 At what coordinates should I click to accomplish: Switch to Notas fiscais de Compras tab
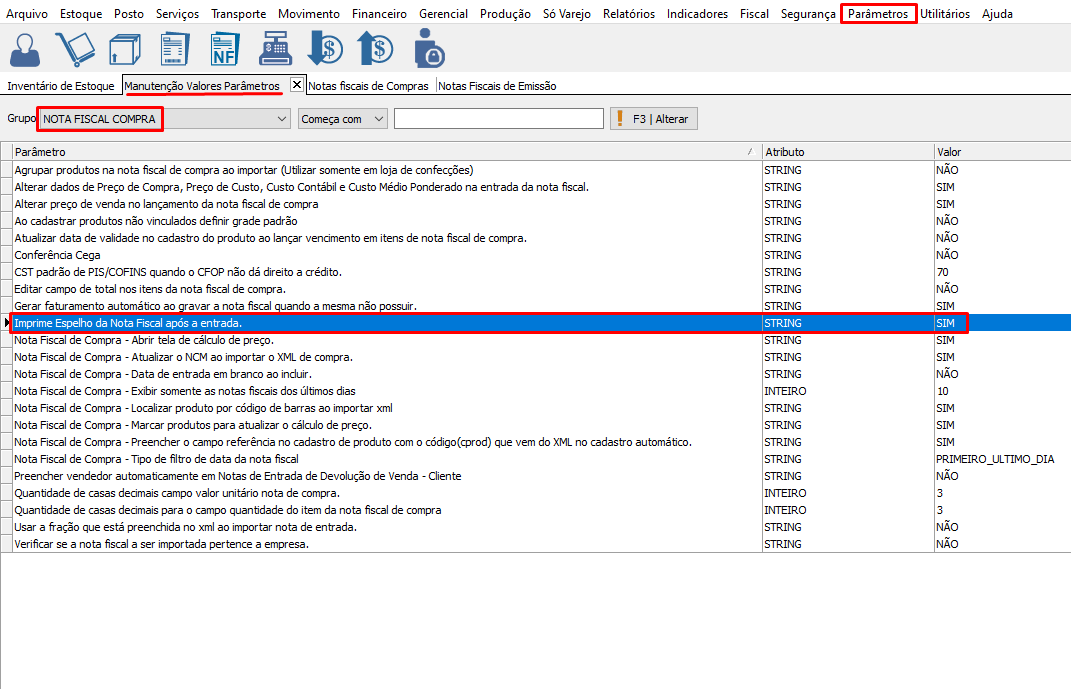click(369, 86)
